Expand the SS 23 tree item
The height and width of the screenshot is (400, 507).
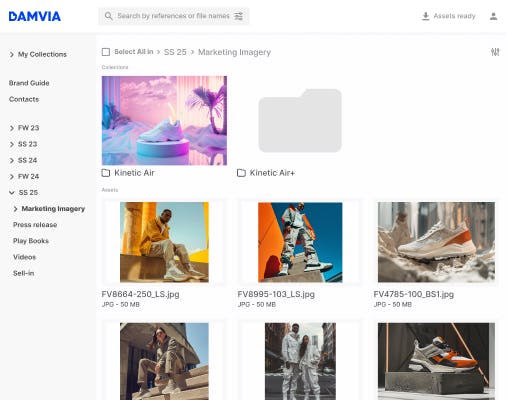12,144
